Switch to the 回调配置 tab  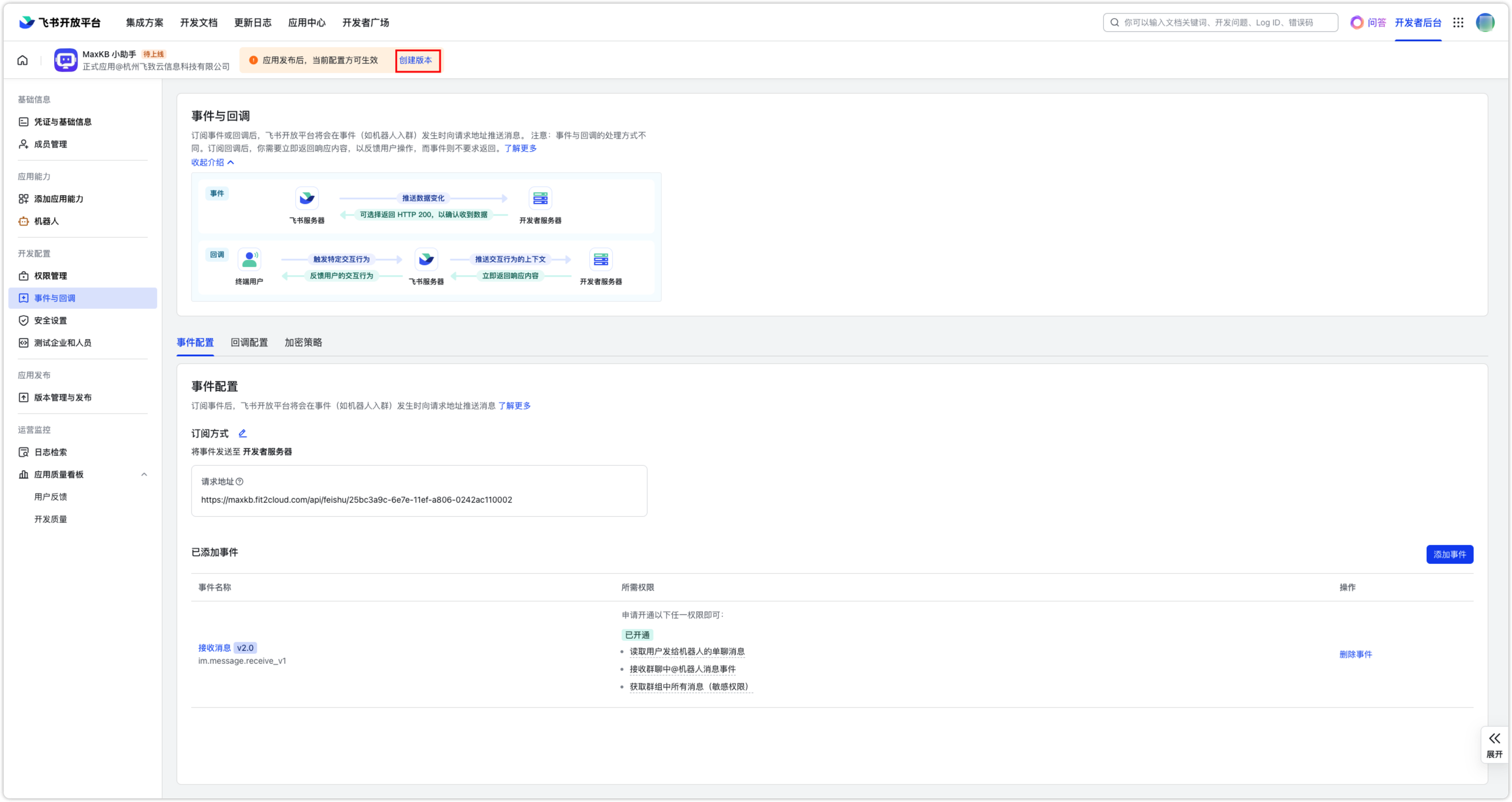pos(249,342)
